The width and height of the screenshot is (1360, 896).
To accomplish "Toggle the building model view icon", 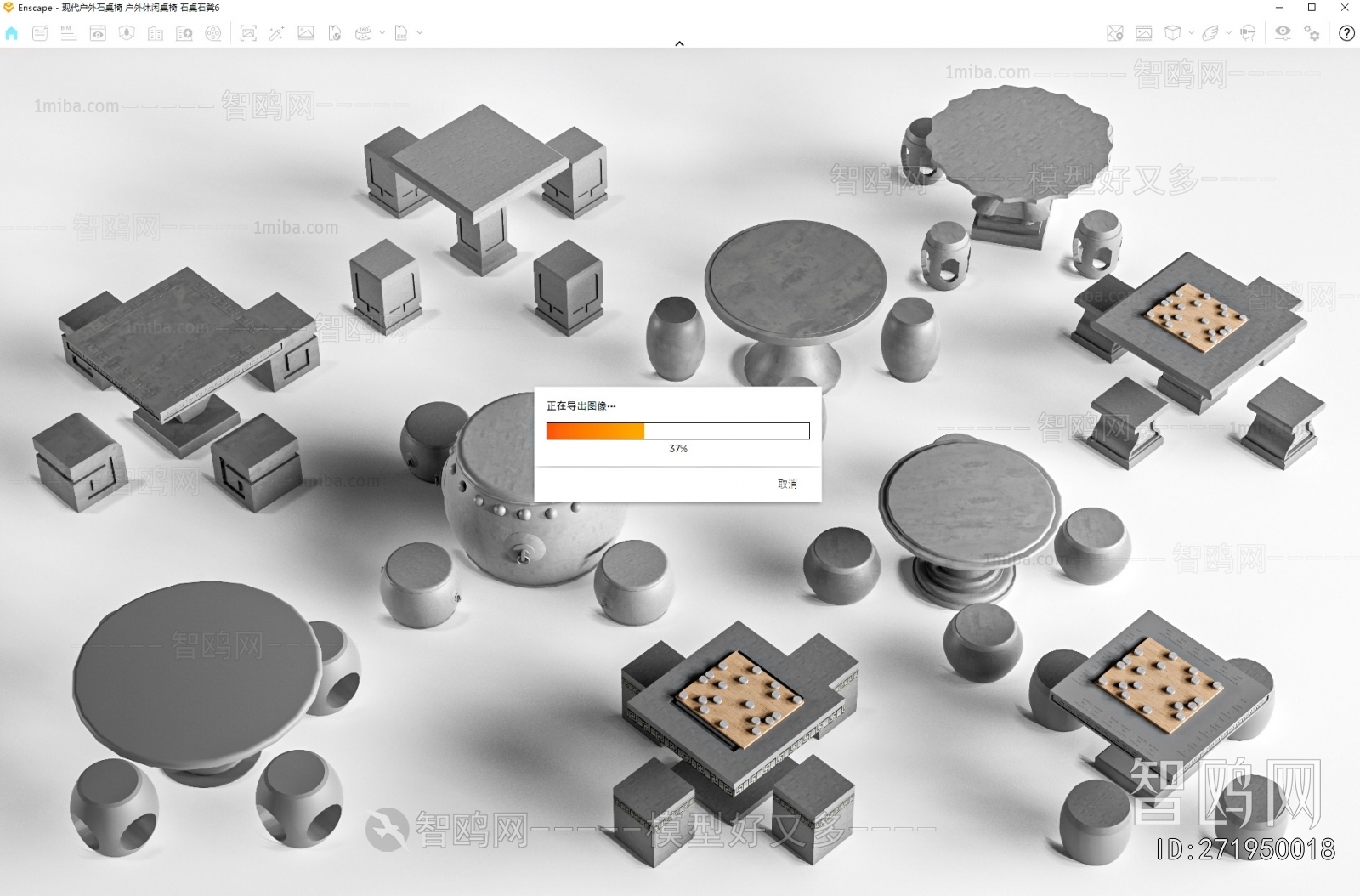I will [156, 33].
